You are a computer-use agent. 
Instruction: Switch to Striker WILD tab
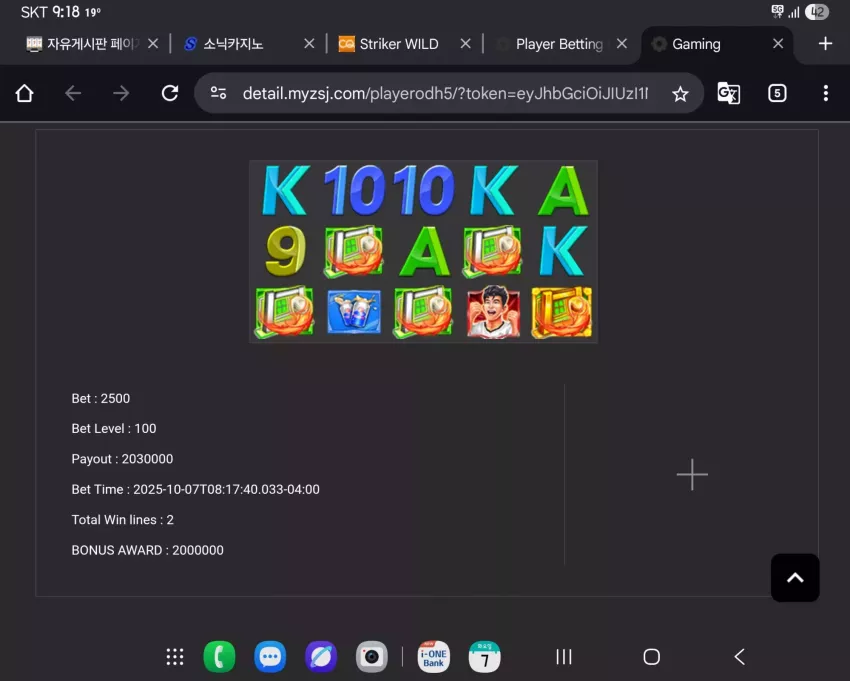click(x=388, y=44)
